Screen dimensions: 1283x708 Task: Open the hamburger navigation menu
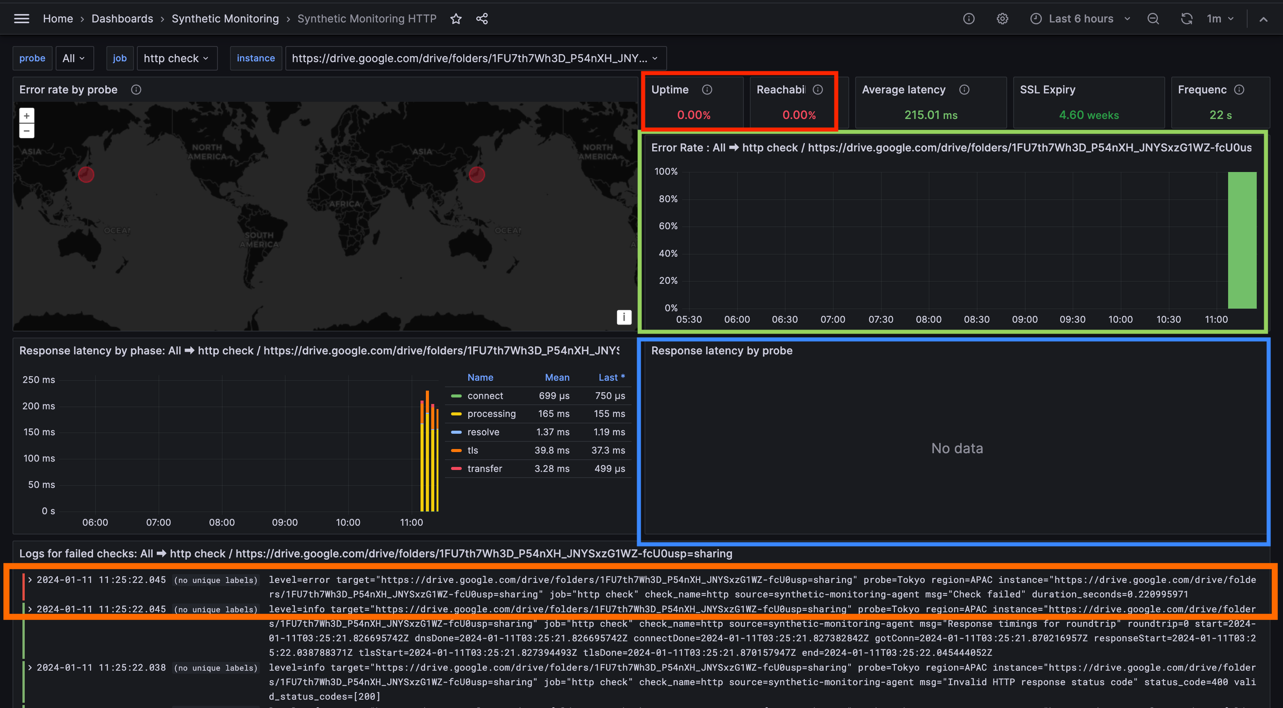click(21, 19)
